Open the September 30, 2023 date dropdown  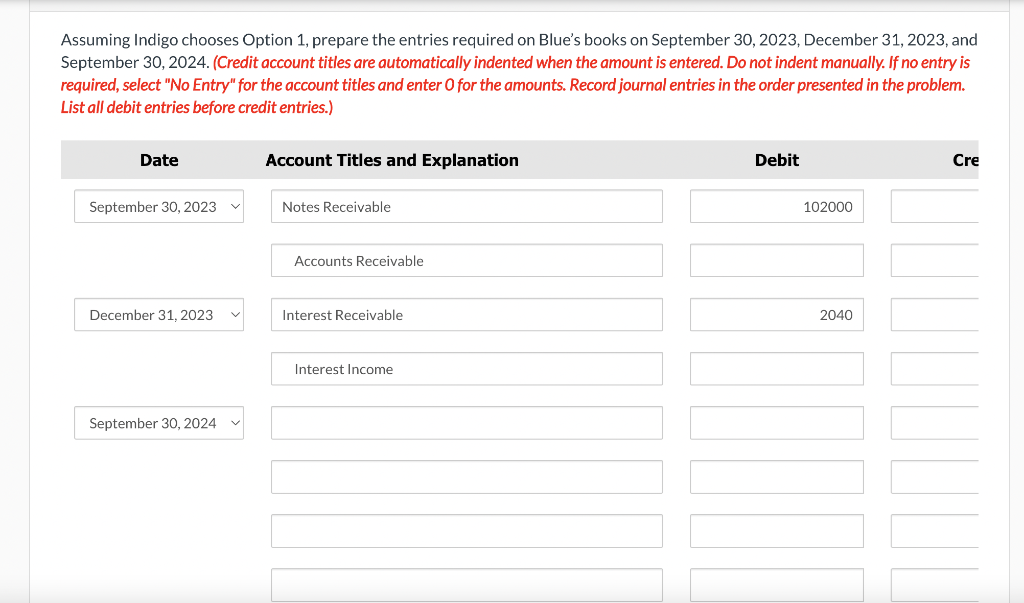tap(158, 206)
